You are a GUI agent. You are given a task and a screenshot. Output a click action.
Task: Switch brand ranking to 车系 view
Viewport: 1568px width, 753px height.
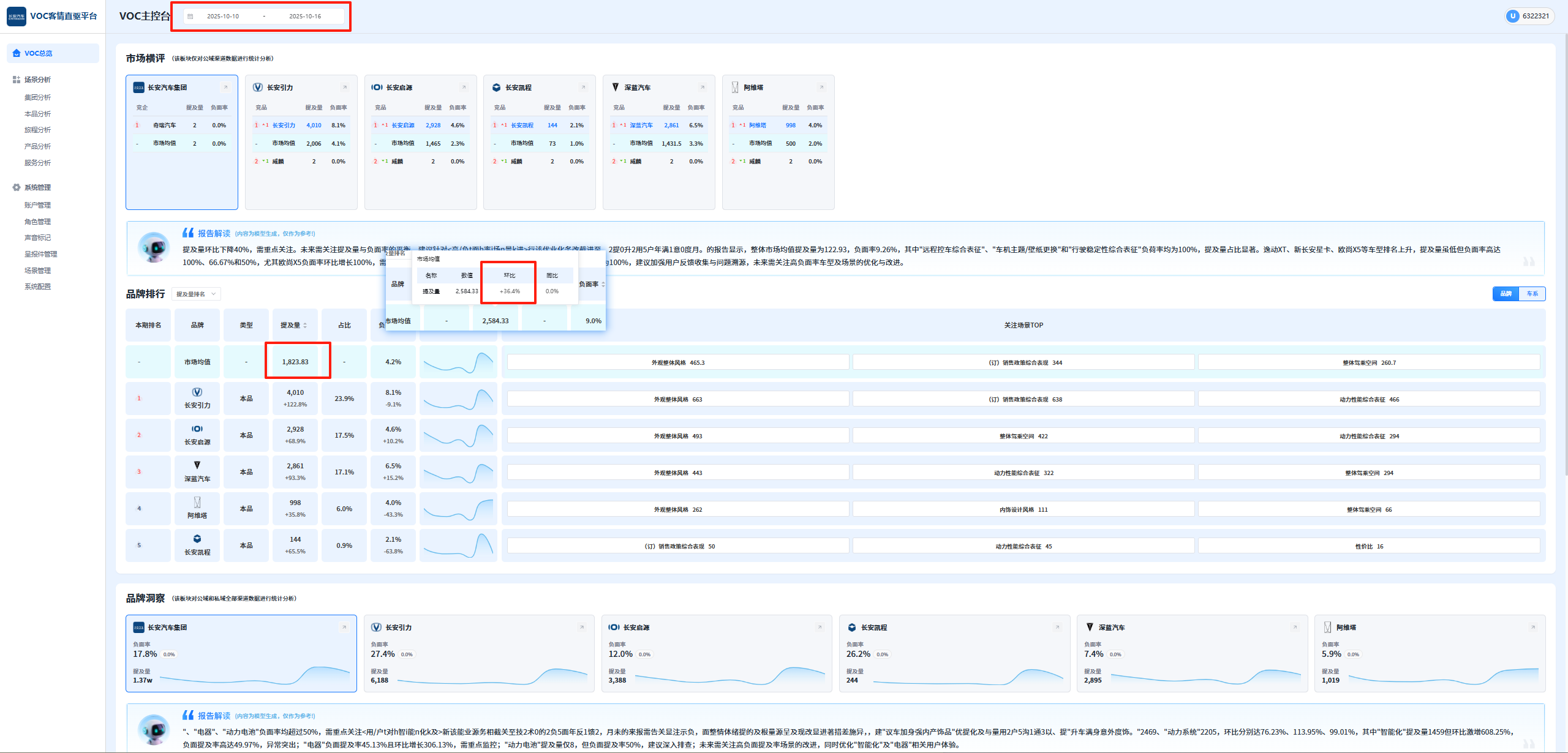pos(1532,294)
